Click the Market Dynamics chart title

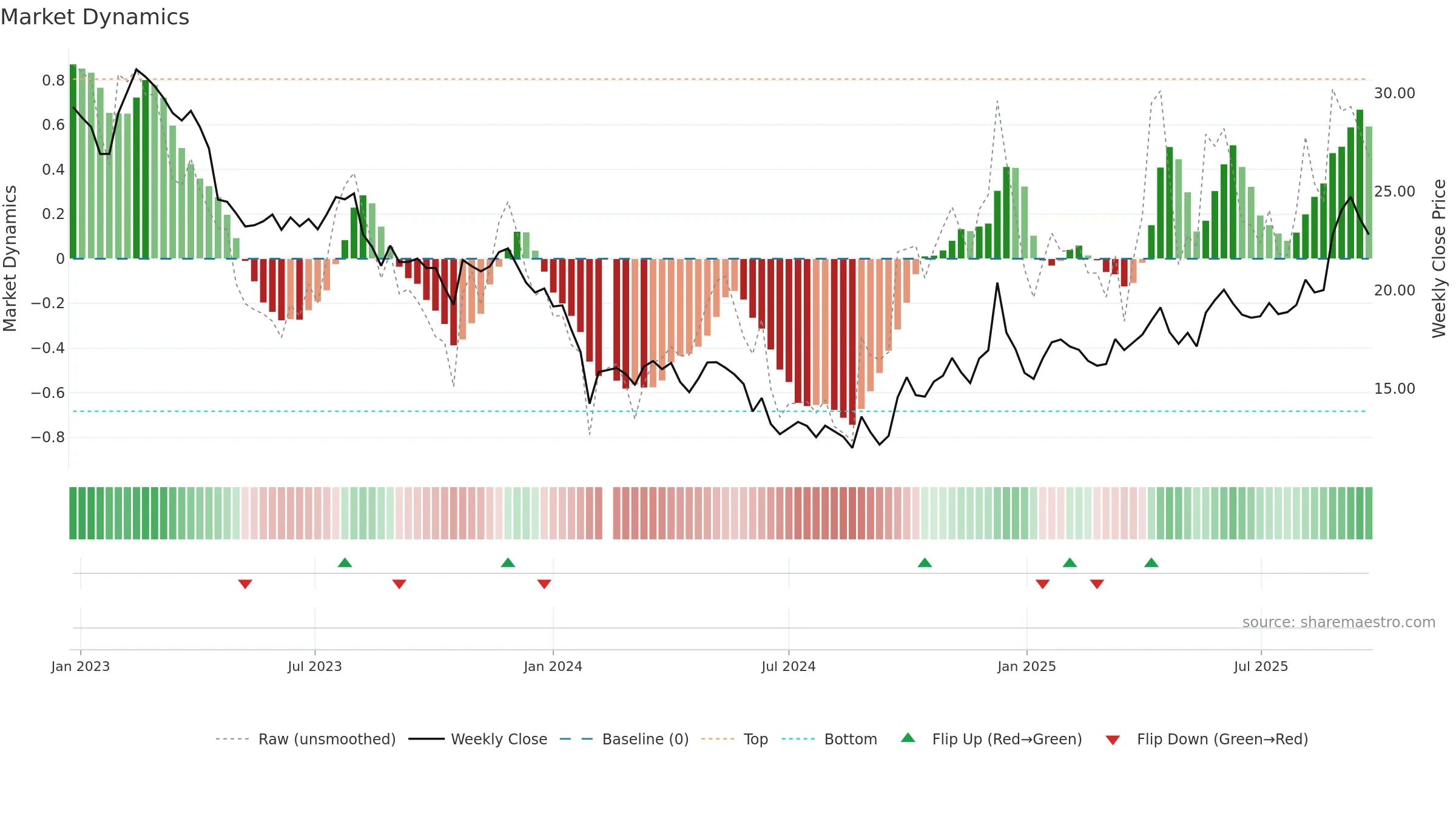(x=95, y=17)
